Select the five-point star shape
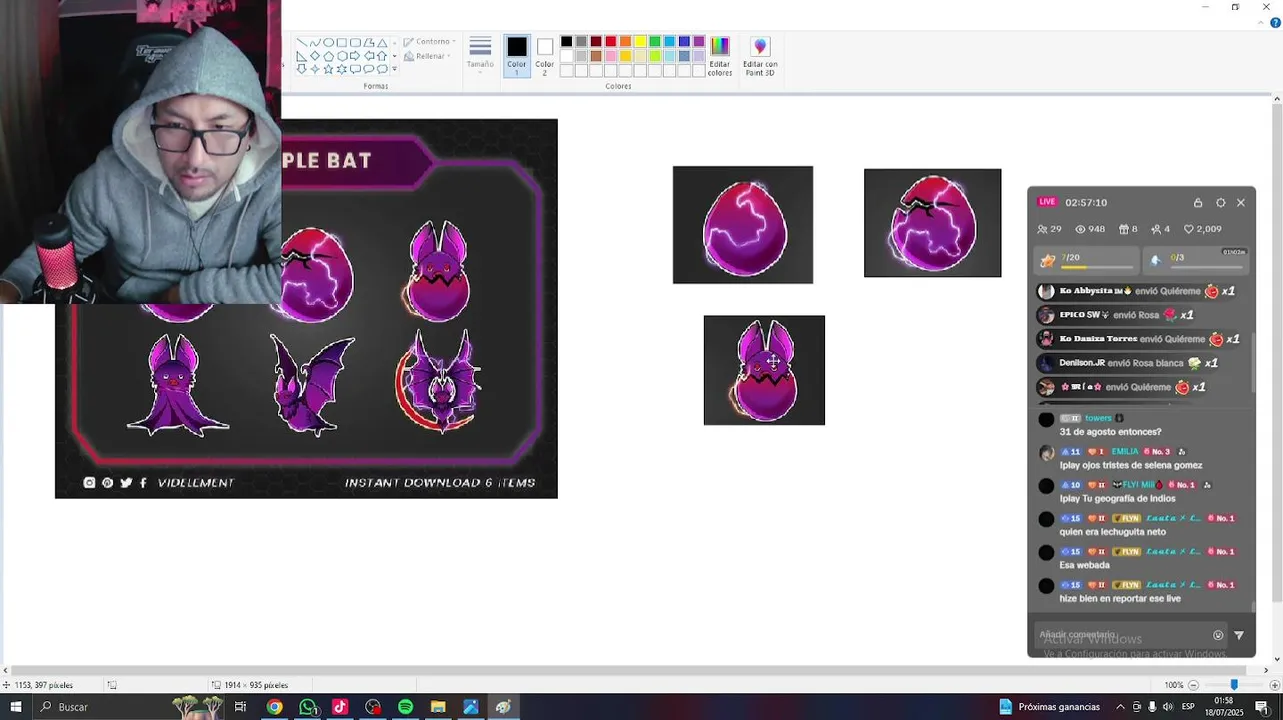Screen dimensions: 1283x720 [x=328, y=69]
